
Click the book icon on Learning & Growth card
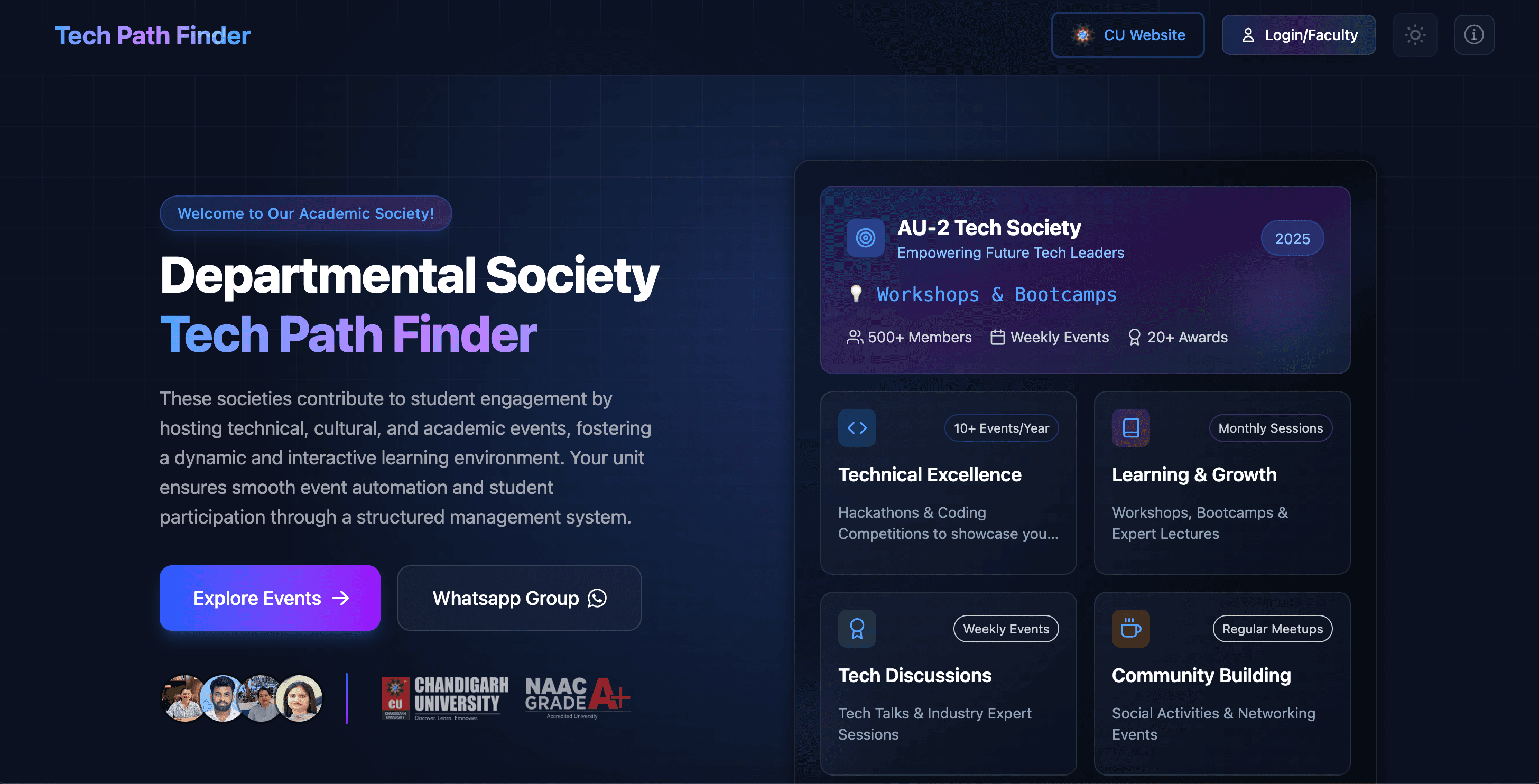[1130, 427]
